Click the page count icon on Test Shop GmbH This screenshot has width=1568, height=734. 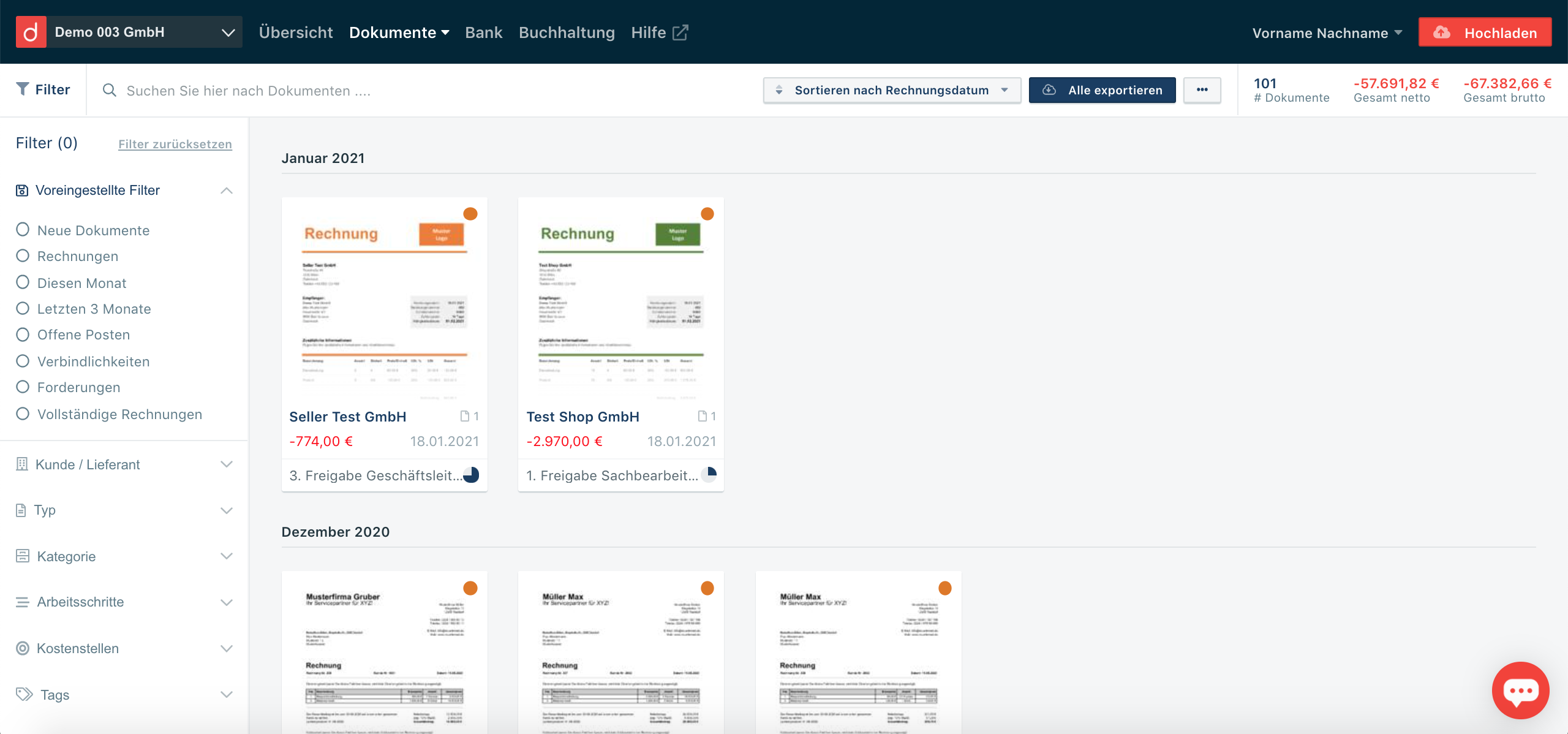(703, 417)
